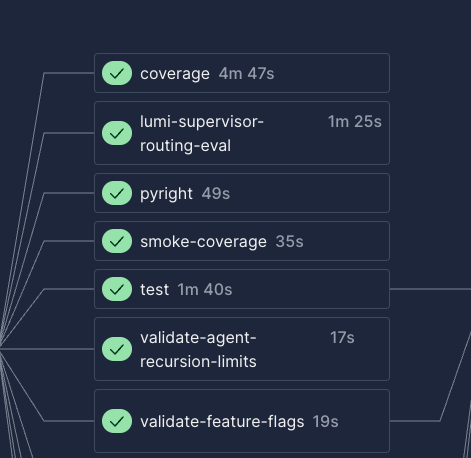The image size is (471, 458).
Task: Select the test job label
Action: [154, 290]
